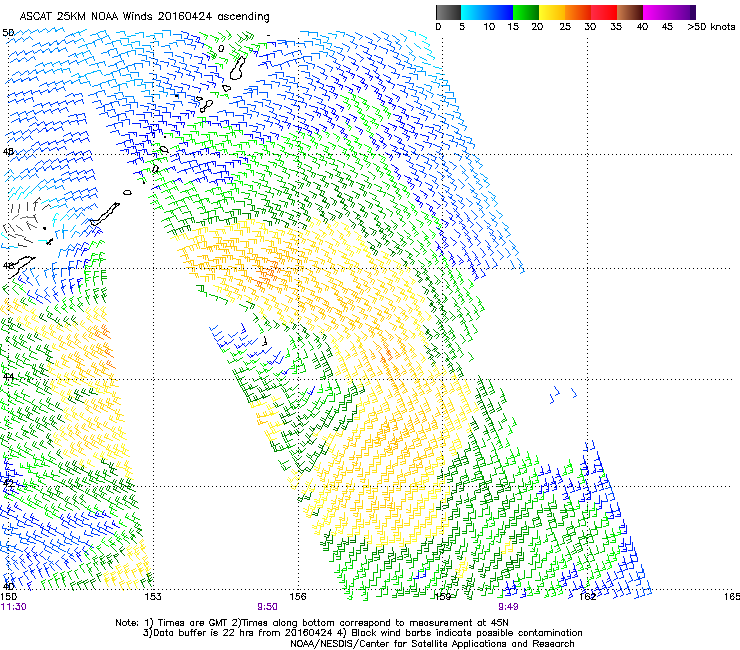Click the '45' label under the wind scale

point(667,27)
